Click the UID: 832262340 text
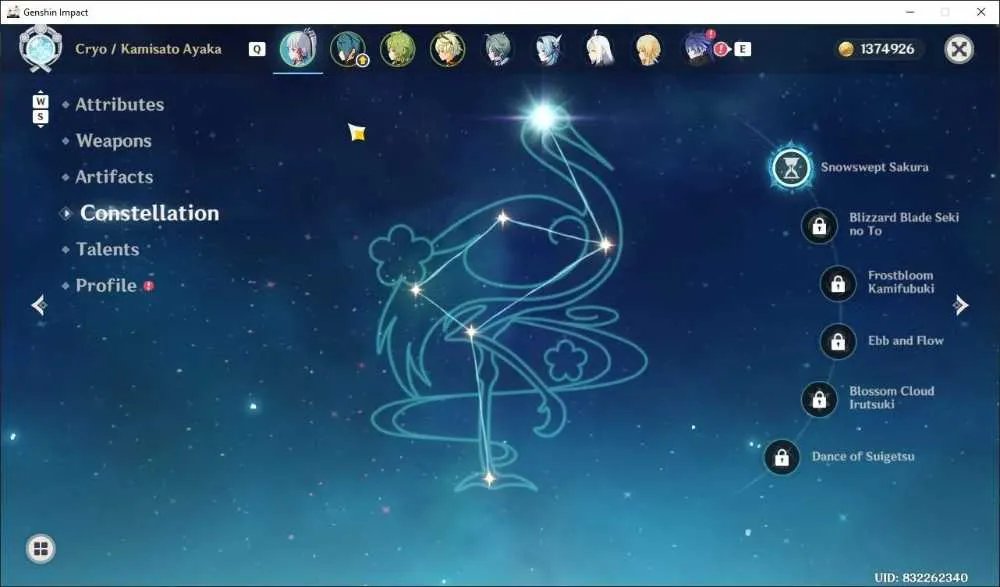The image size is (1000, 587). click(920, 577)
